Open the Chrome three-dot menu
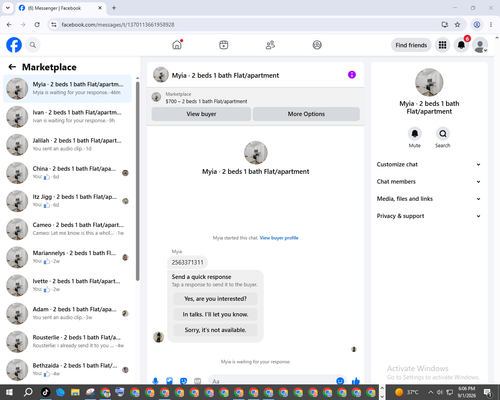The height and width of the screenshot is (400, 500). [x=491, y=25]
